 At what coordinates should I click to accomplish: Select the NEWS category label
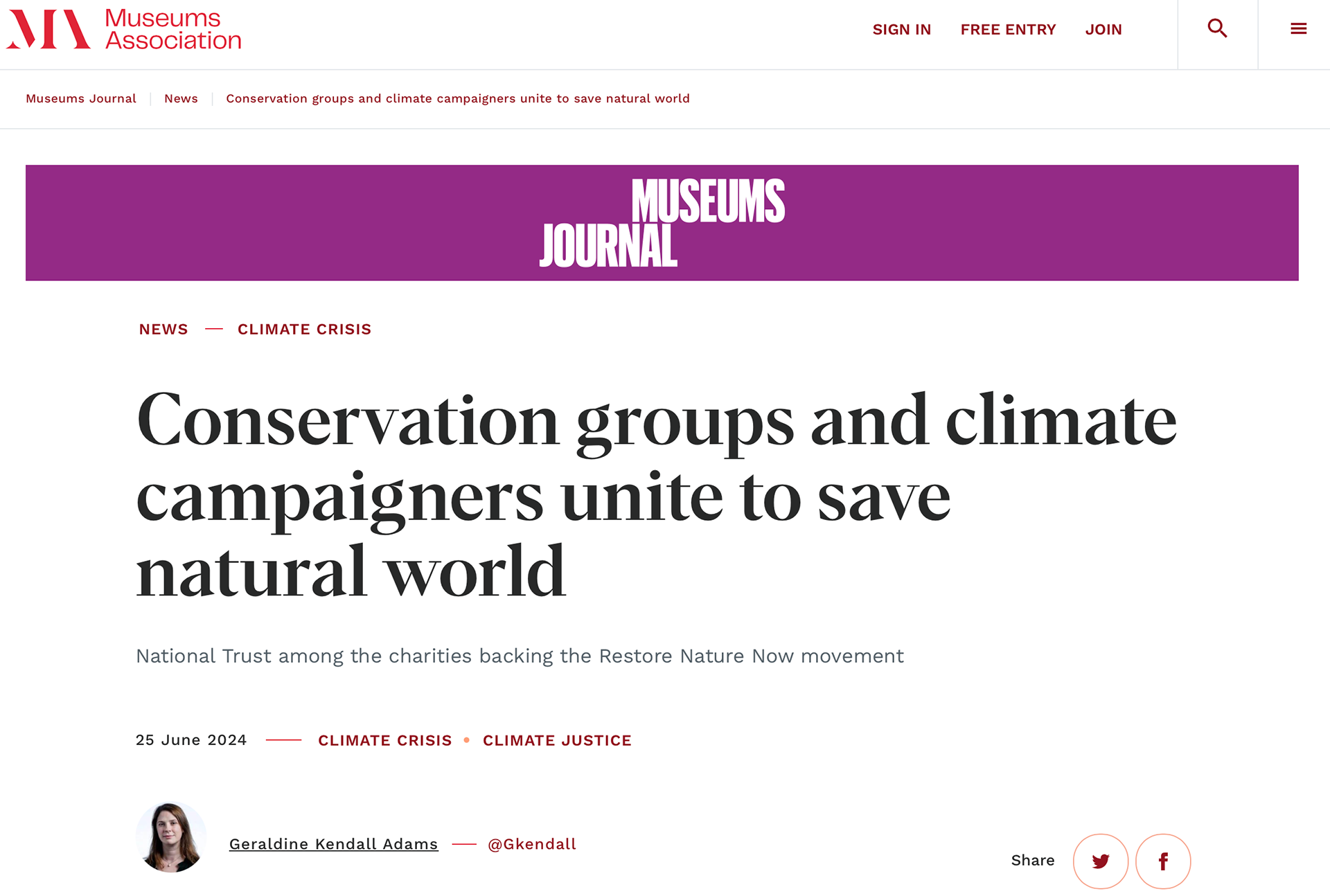click(163, 330)
